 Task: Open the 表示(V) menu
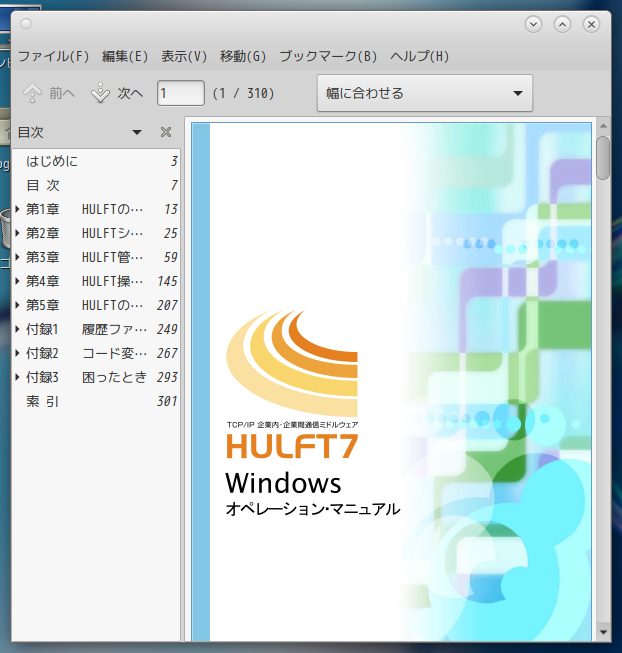click(x=184, y=56)
